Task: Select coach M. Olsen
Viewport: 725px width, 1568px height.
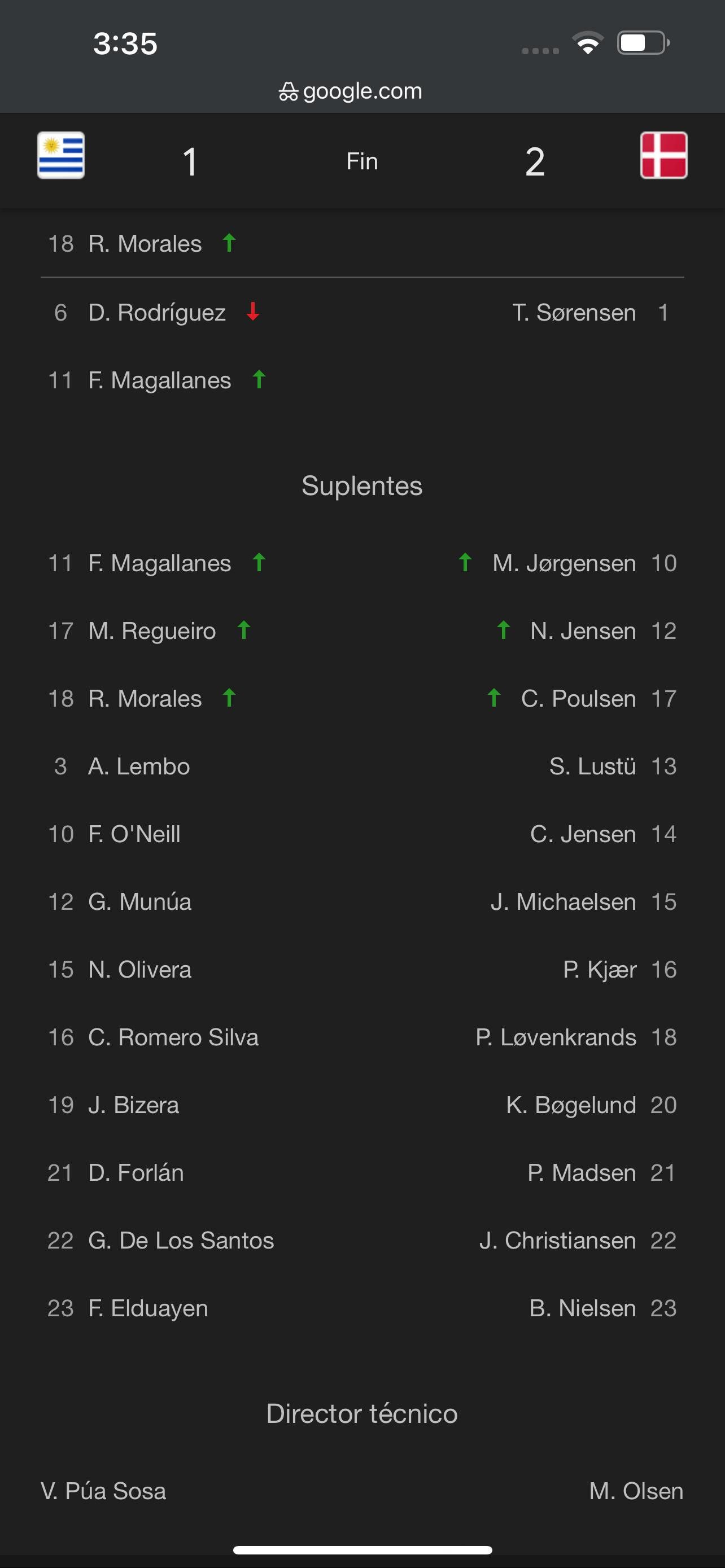Action: (636, 1491)
